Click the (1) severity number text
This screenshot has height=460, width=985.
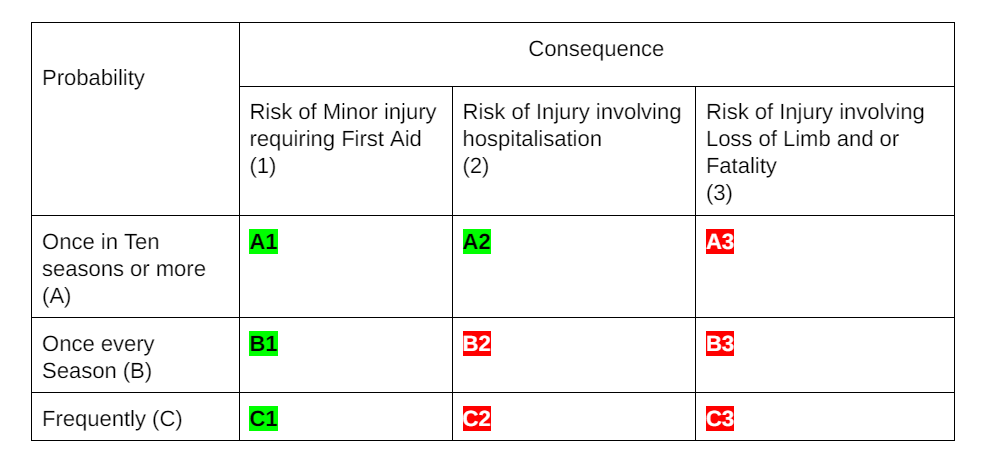[263, 166]
